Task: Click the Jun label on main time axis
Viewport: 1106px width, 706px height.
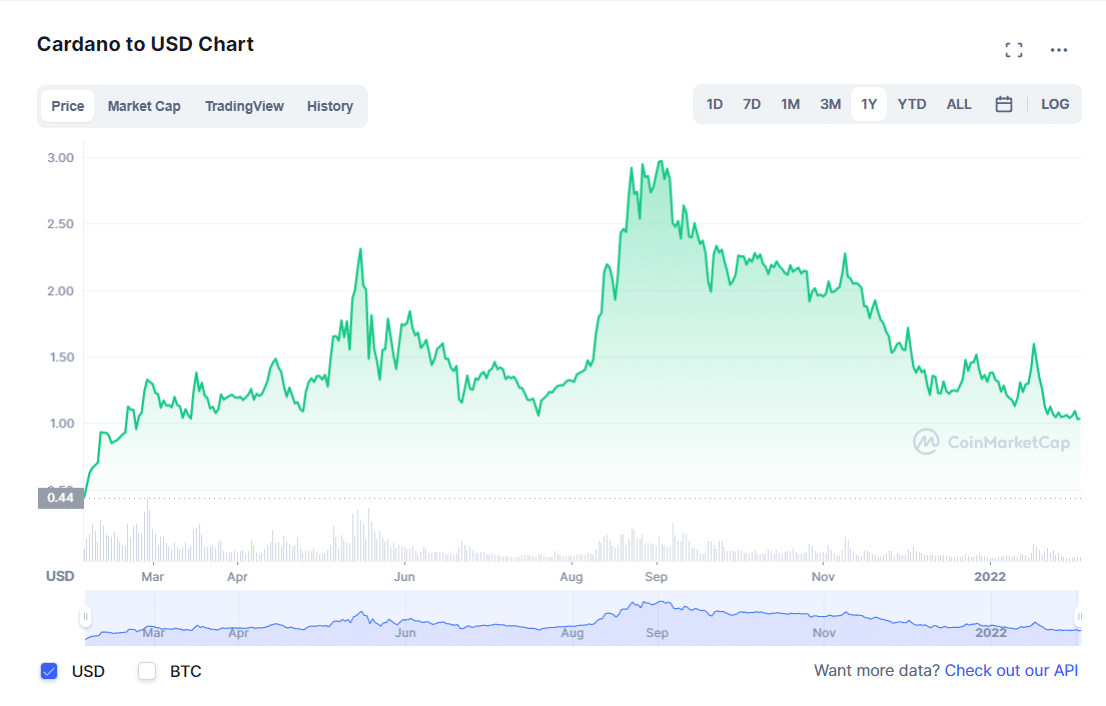Action: 404,577
